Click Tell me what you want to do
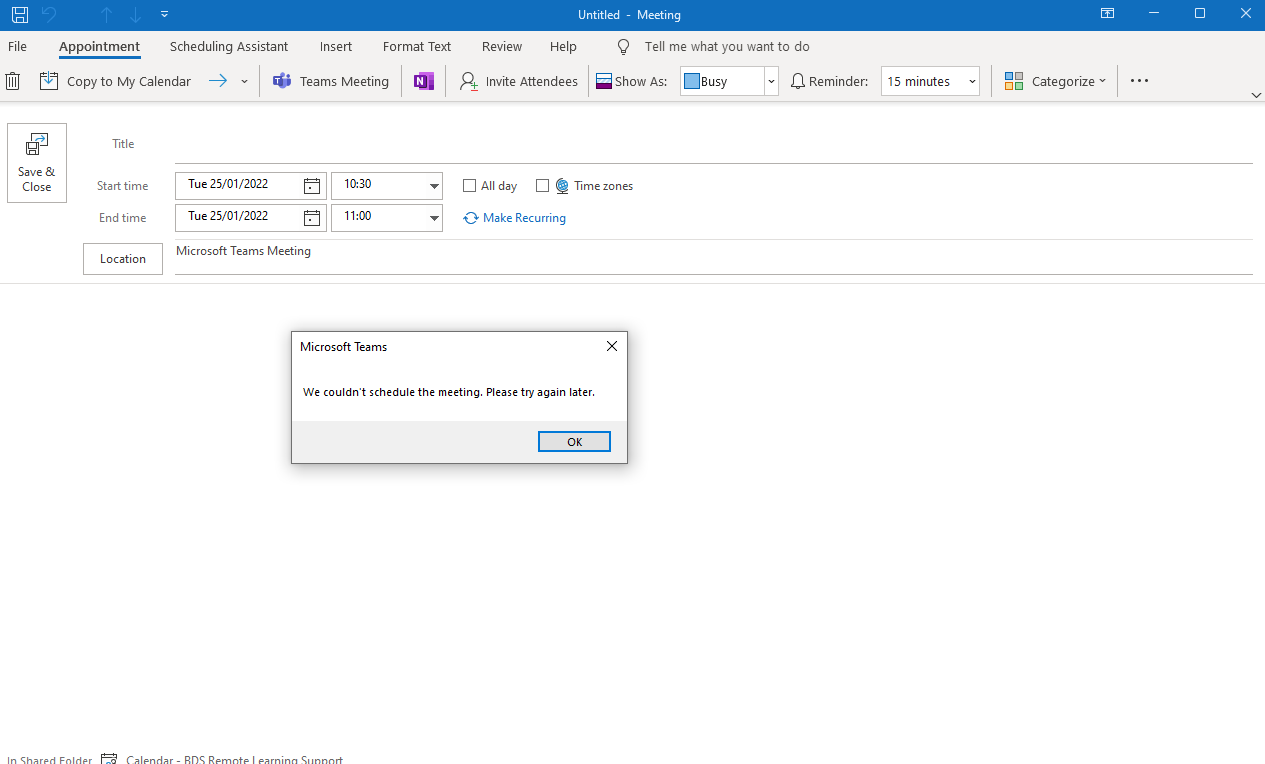This screenshot has width=1265, height=764. coord(727,46)
